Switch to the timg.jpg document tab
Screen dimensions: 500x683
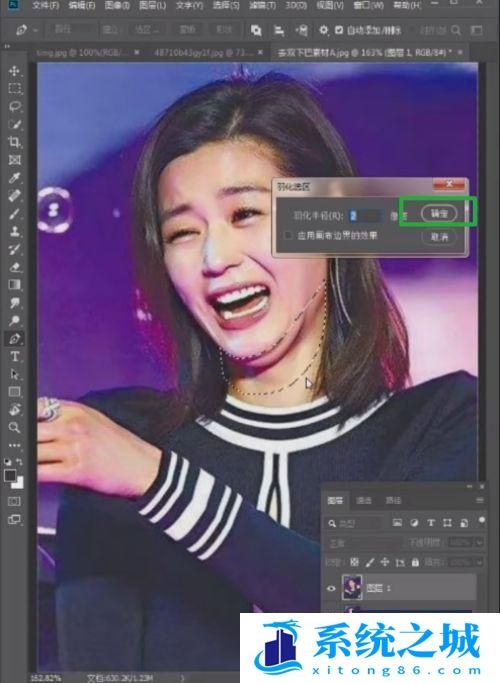tap(81, 52)
